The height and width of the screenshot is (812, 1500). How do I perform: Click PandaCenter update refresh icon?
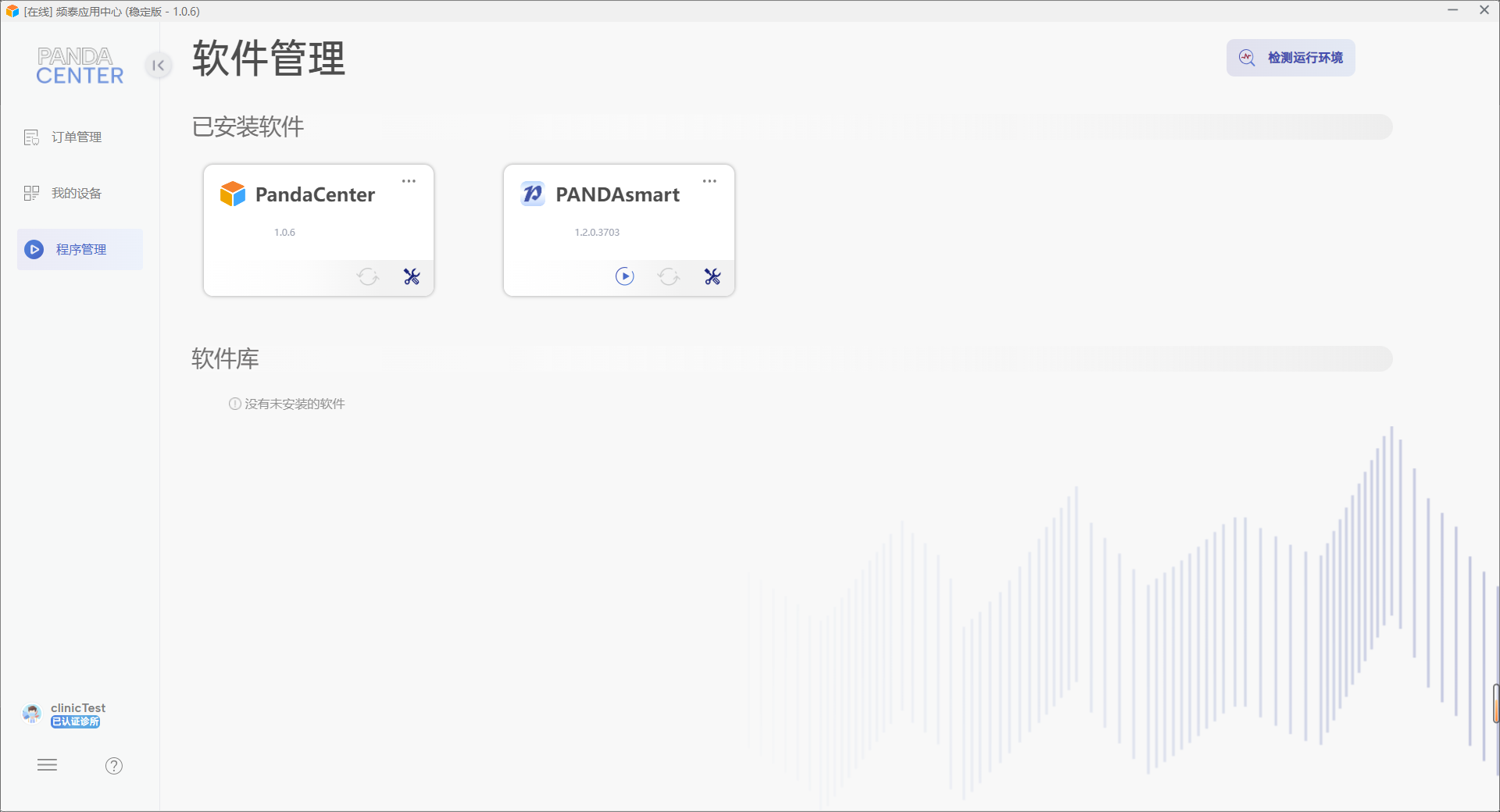coord(368,276)
